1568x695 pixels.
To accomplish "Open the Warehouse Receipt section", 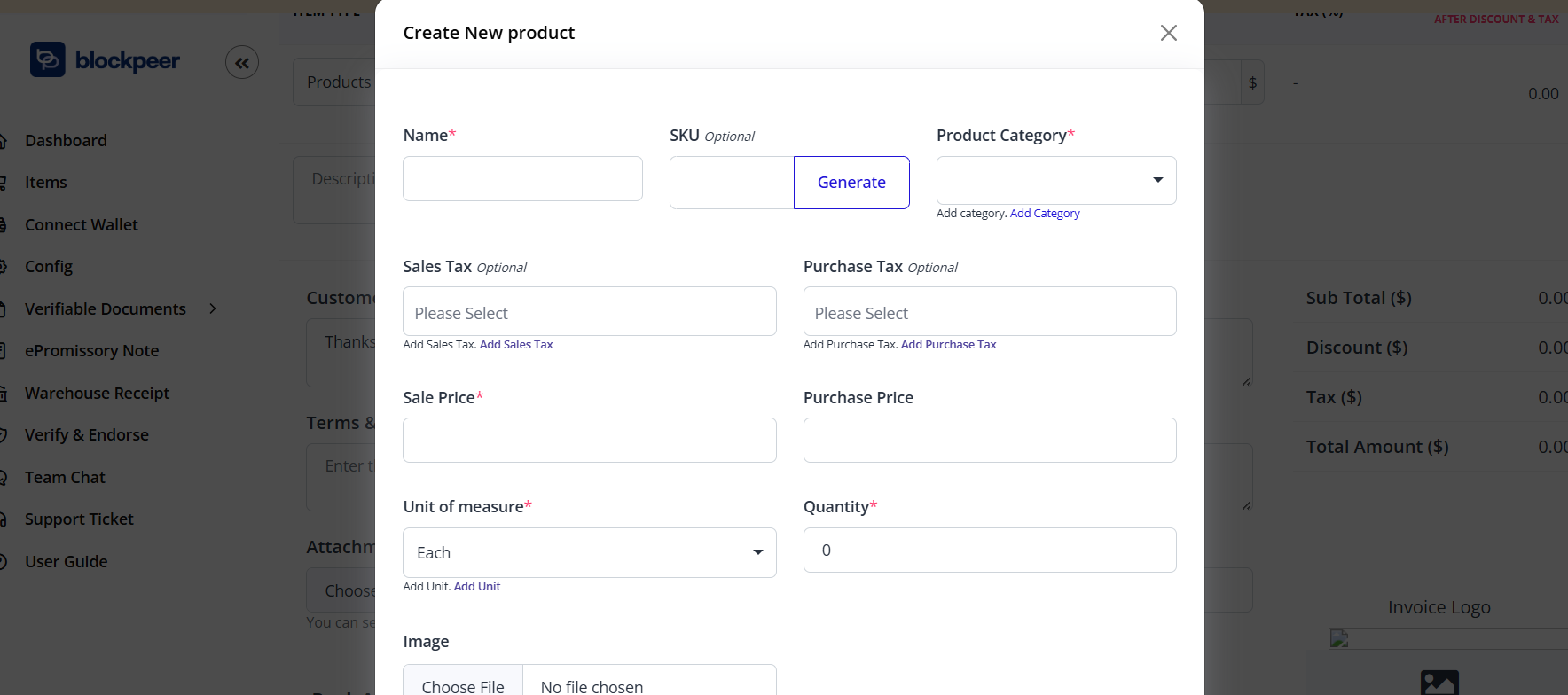I will coord(96,393).
